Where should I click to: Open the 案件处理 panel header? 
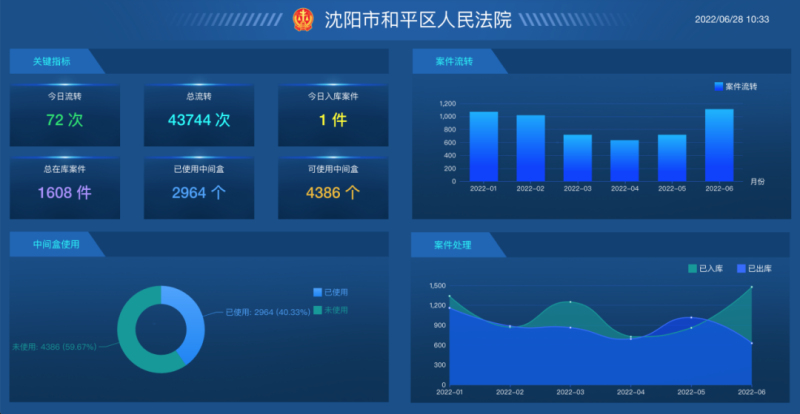(453, 244)
